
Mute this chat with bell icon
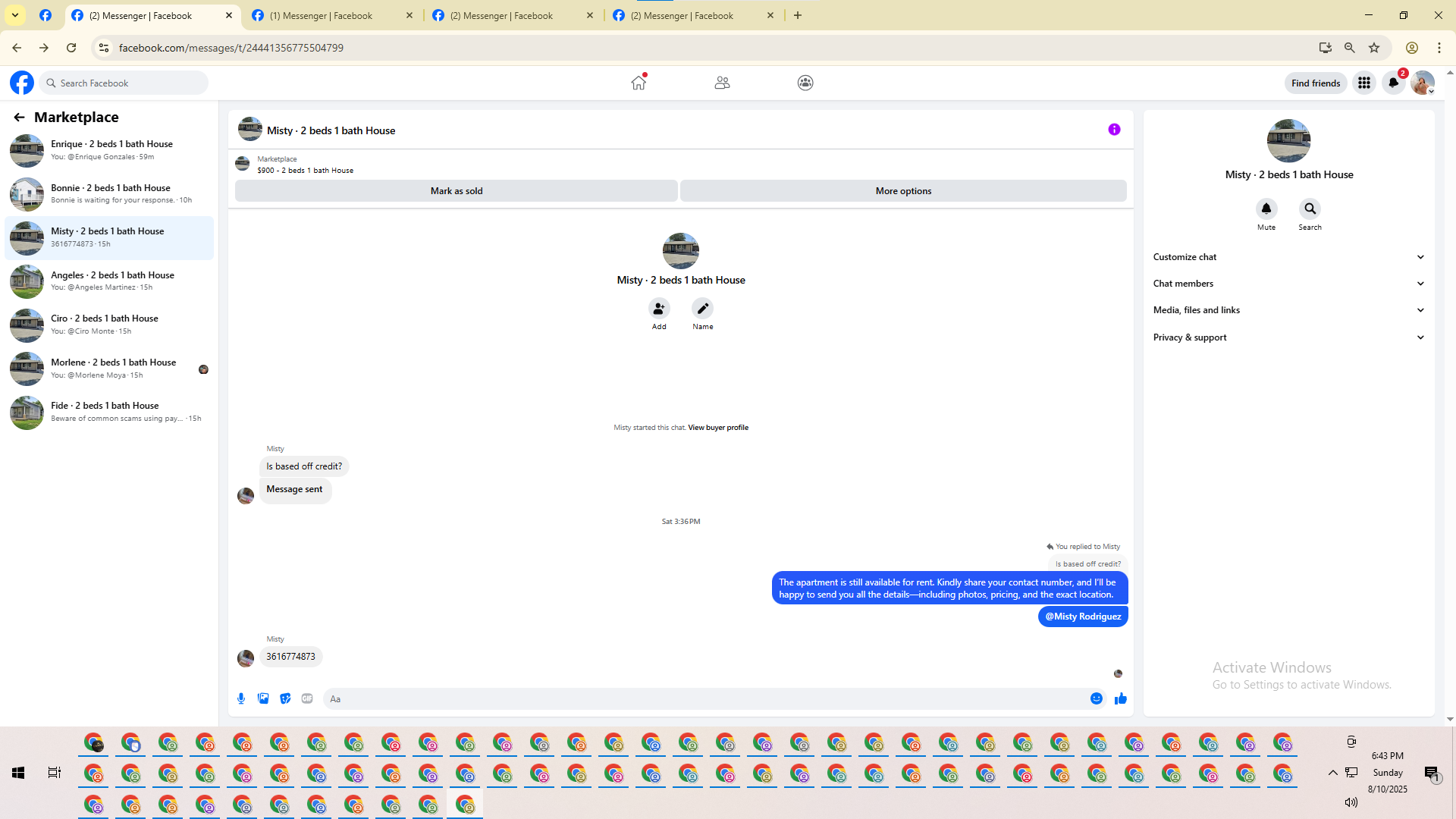[1266, 209]
